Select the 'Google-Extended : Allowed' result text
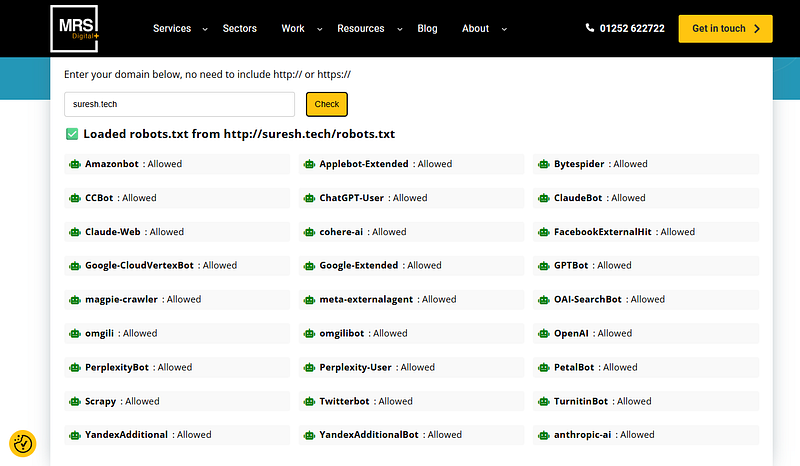Viewport: 800px width, 466px height. coord(381,265)
